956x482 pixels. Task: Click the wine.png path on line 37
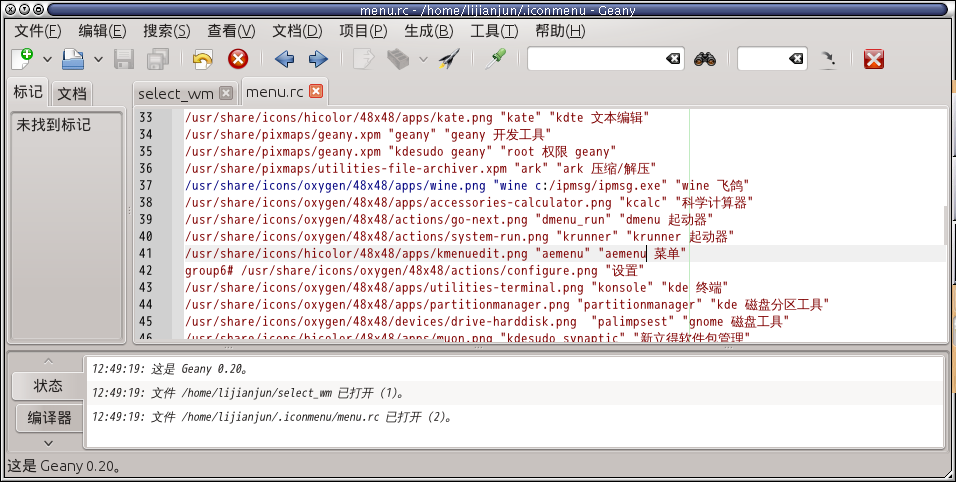(x=336, y=185)
